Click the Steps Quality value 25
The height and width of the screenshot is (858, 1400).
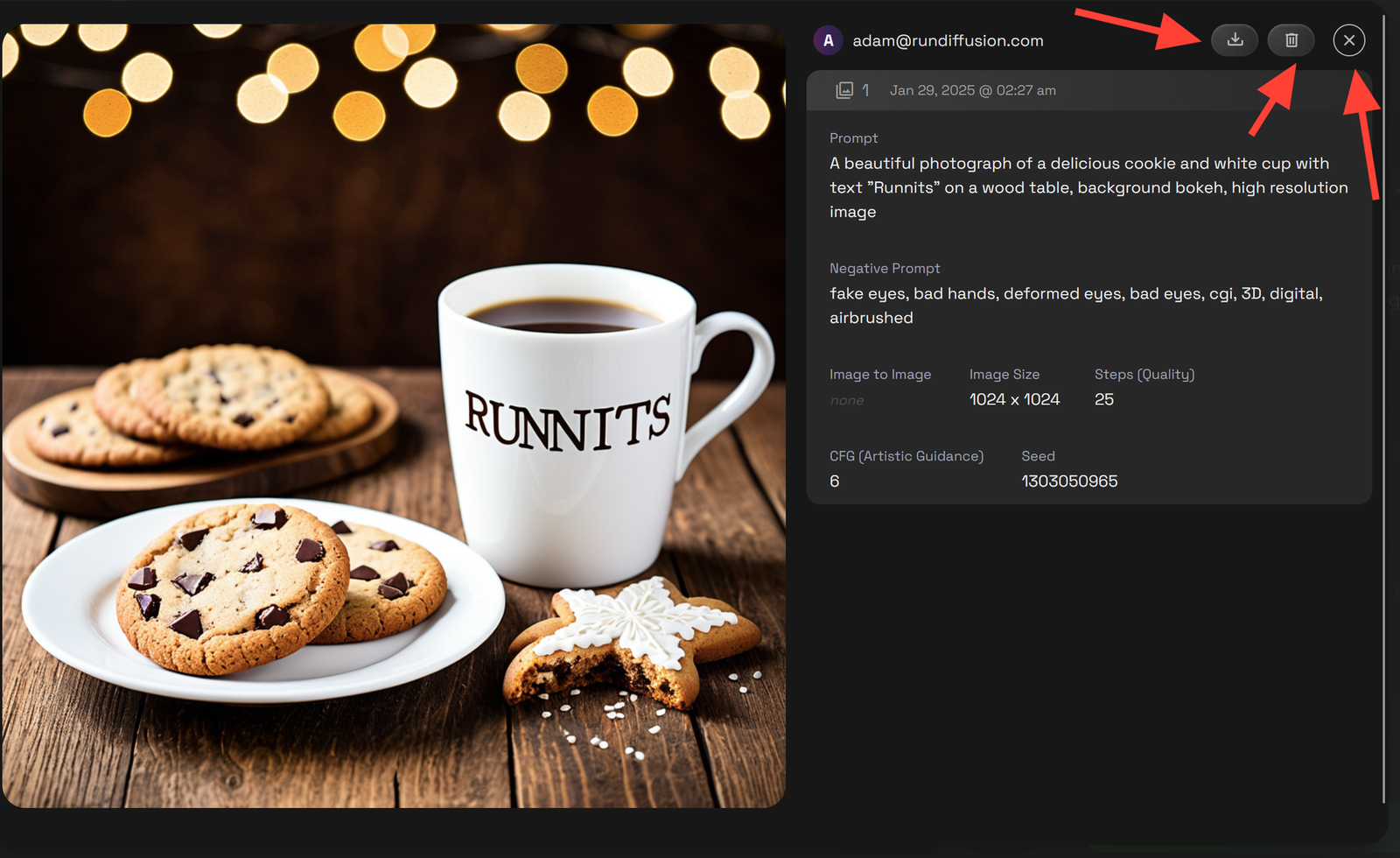(x=1104, y=399)
